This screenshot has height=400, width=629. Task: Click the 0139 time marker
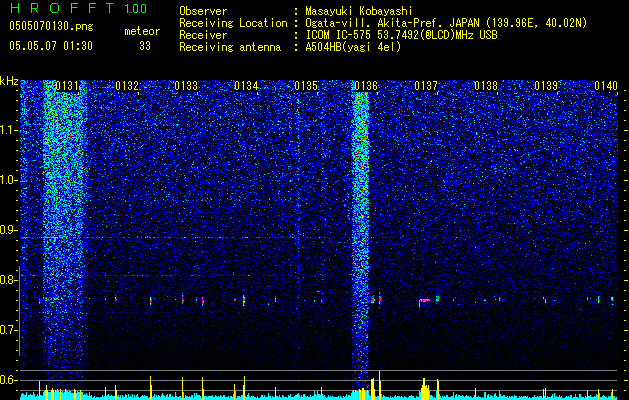tap(546, 85)
